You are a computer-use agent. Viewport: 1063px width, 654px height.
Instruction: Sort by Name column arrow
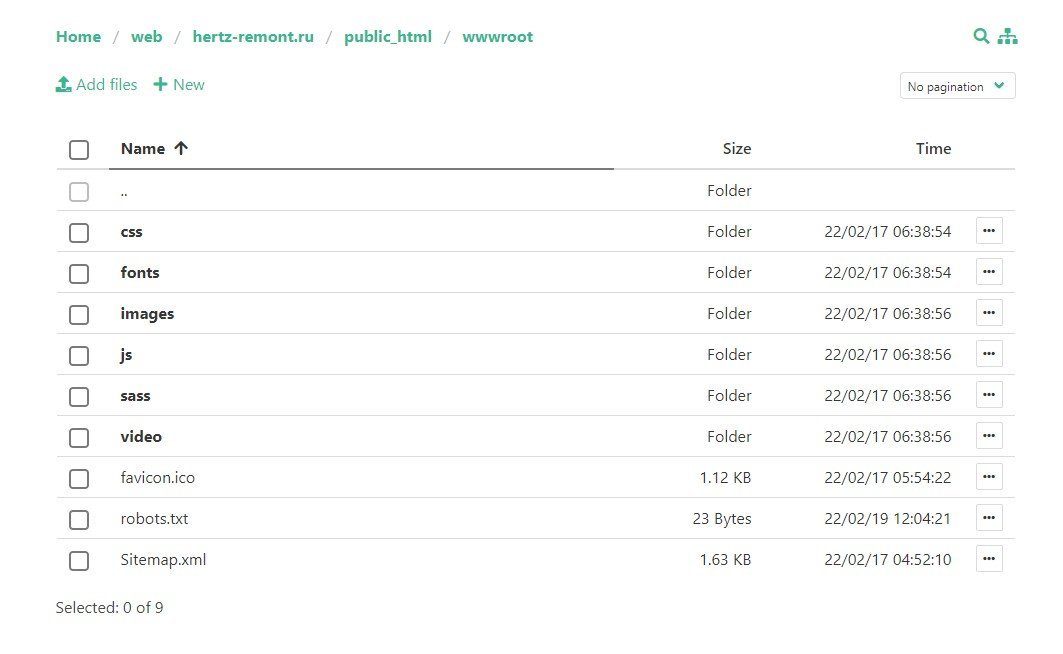(181, 149)
